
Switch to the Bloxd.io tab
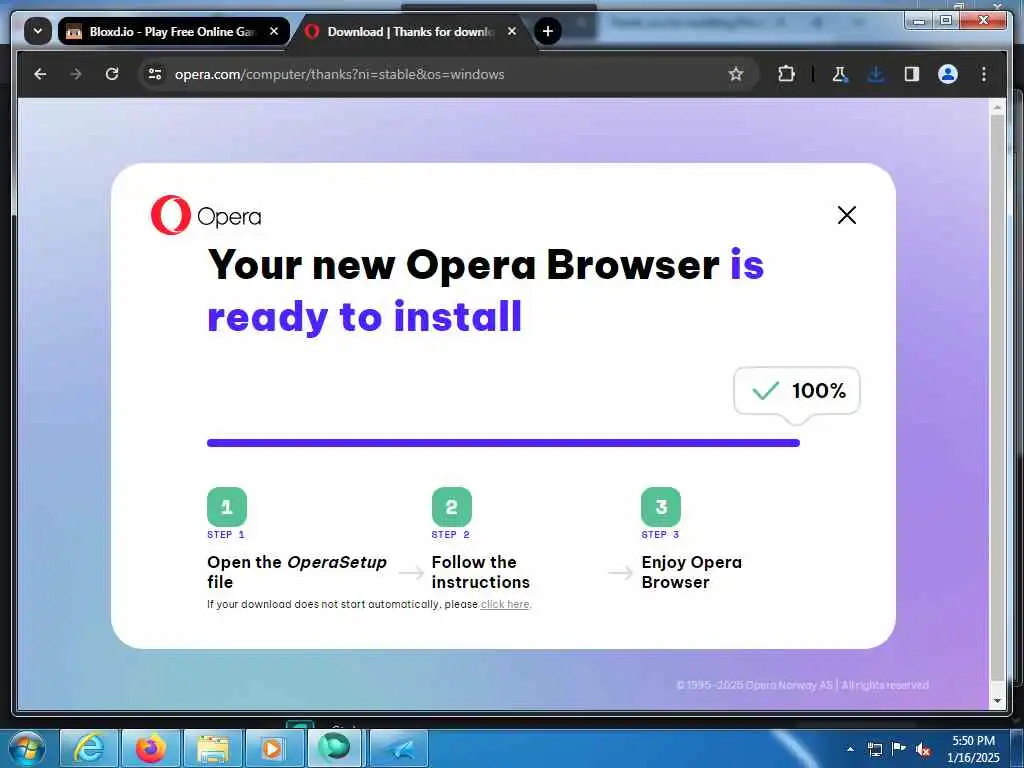(x=172, y=31)
